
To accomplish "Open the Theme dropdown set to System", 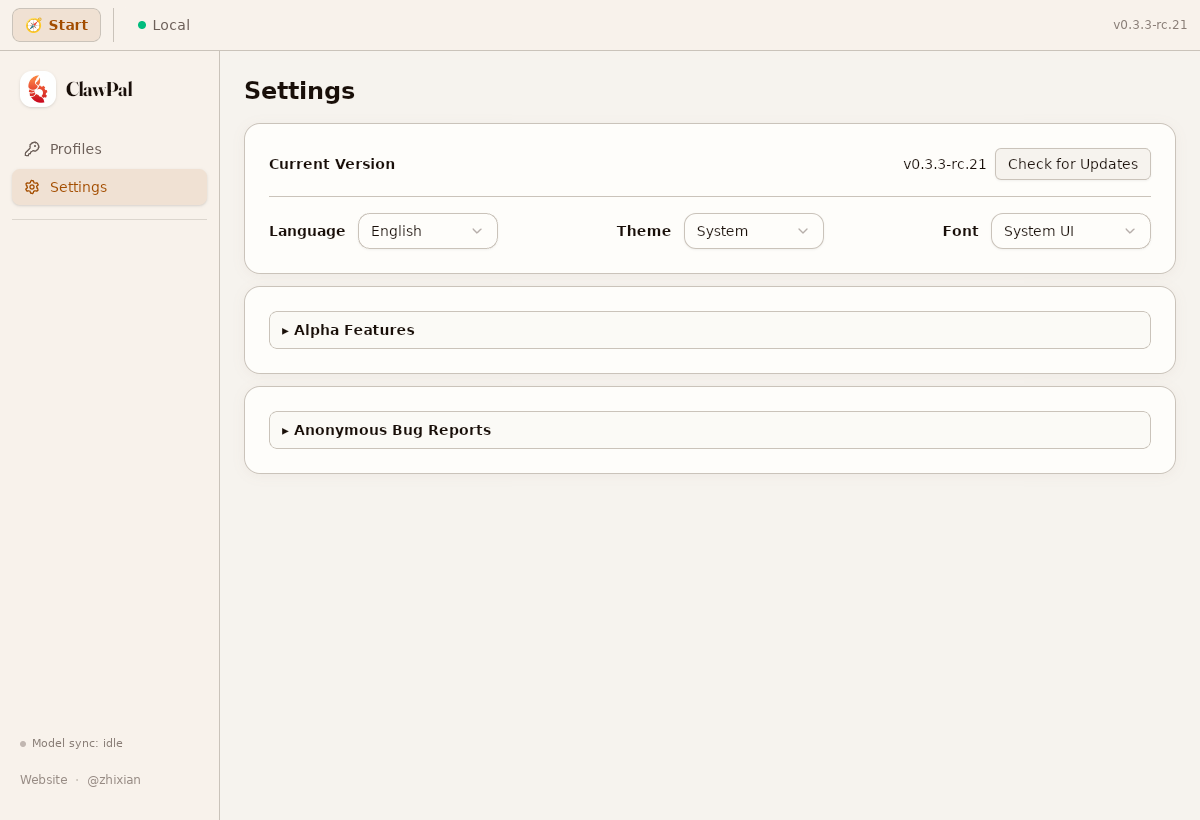I will pos(754,231).
